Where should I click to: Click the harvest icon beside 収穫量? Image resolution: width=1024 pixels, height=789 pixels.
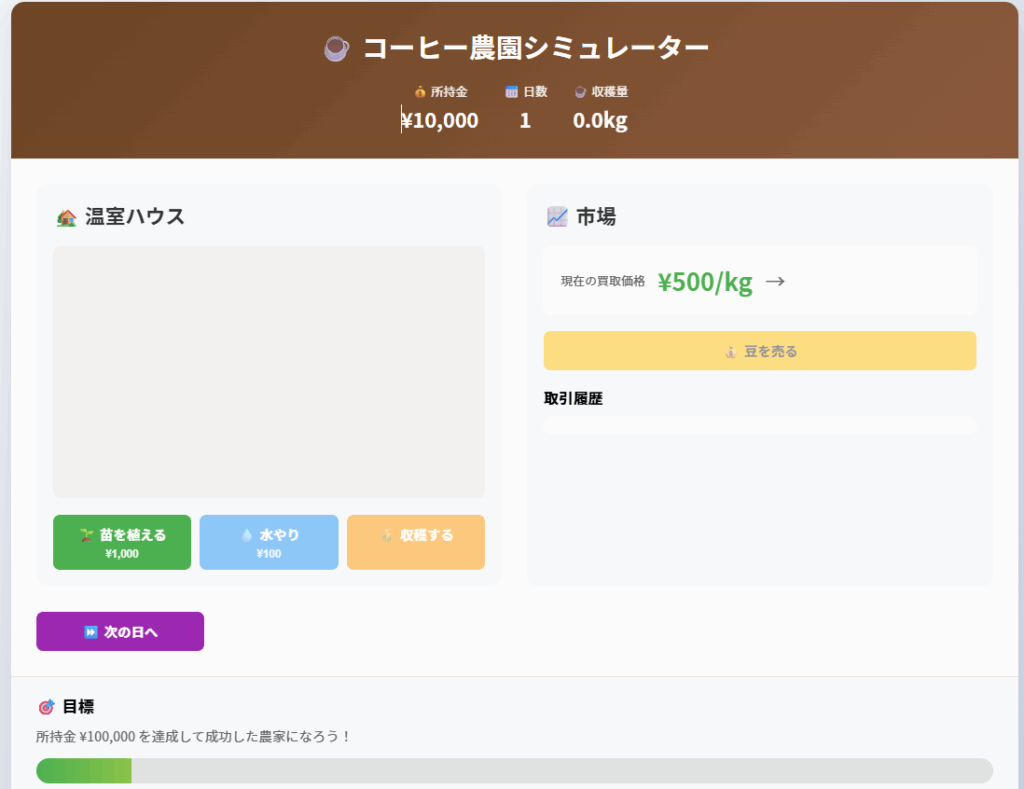click(580, 92)
